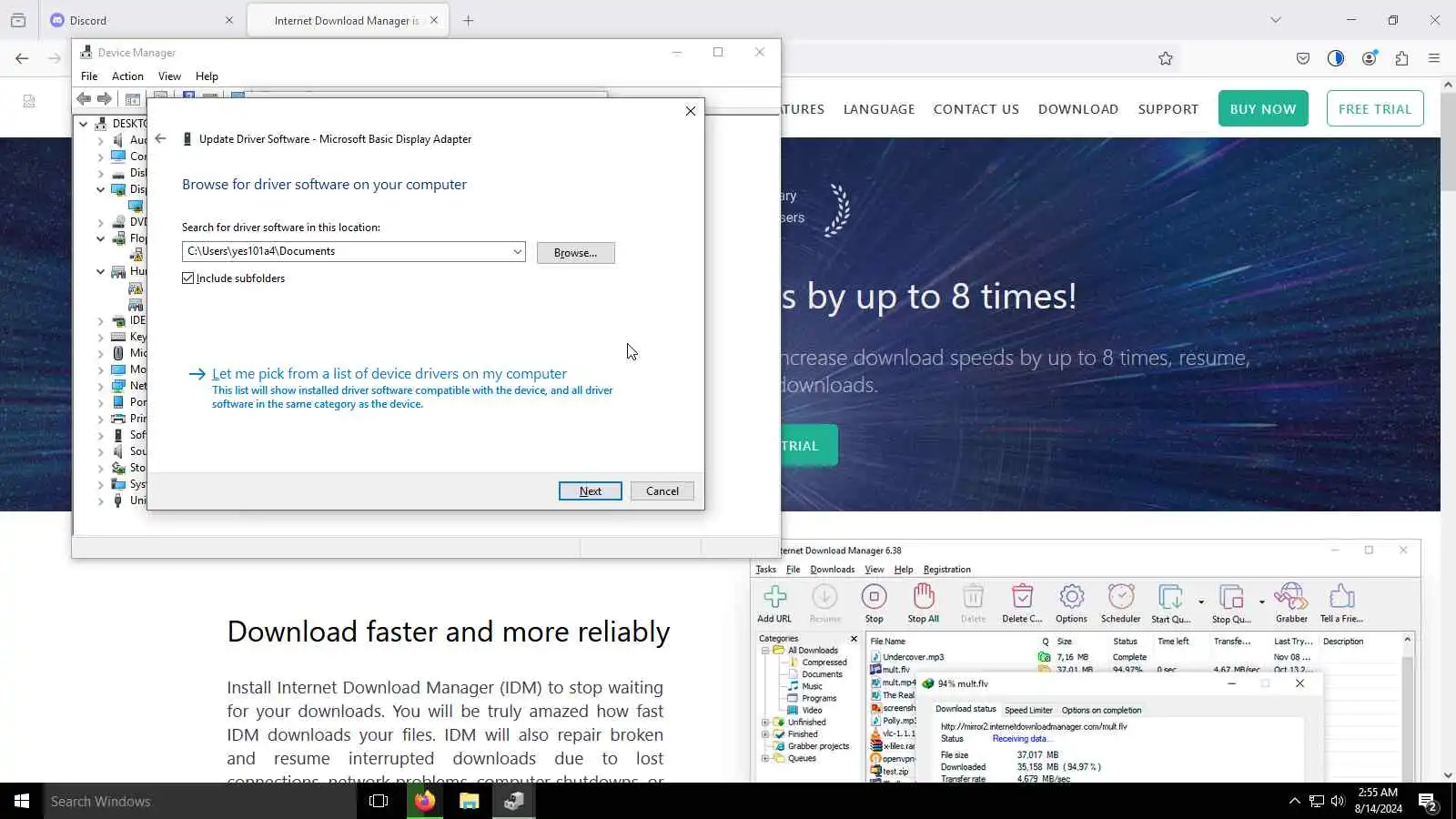Cancel the Update Driver Software dialog
This screenshot has width=1456, height=819.
[x=662, y=491]
